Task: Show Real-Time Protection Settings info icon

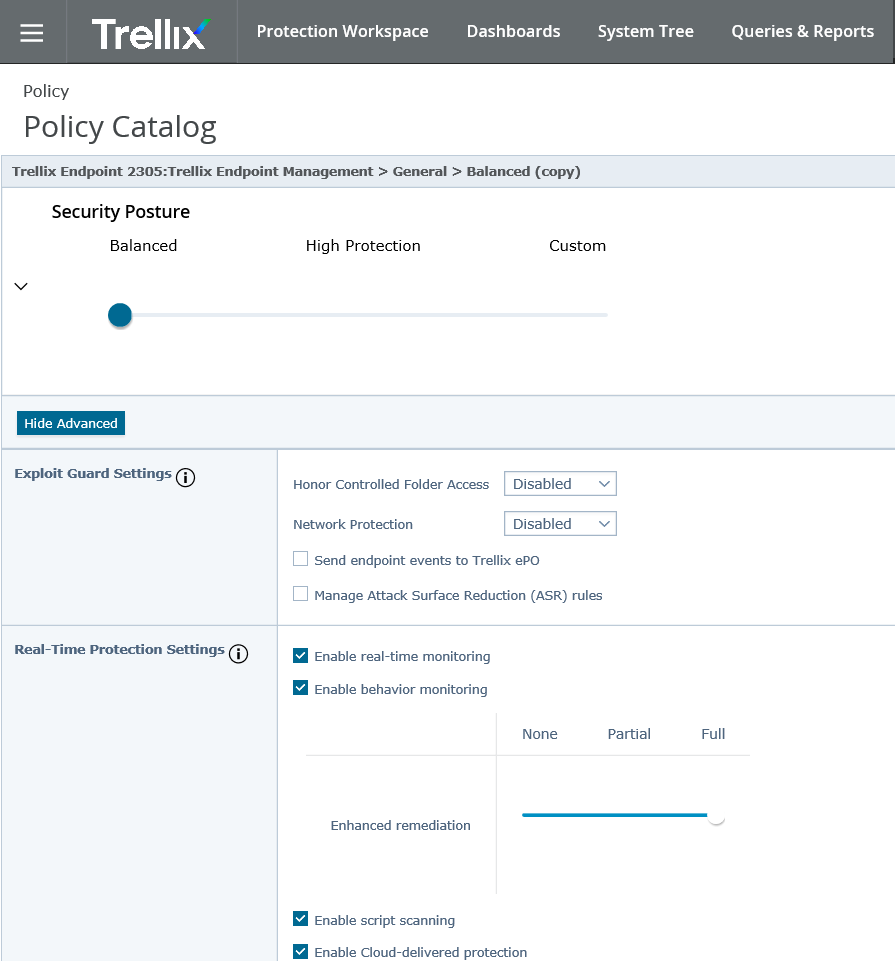Action: (238, 653)
